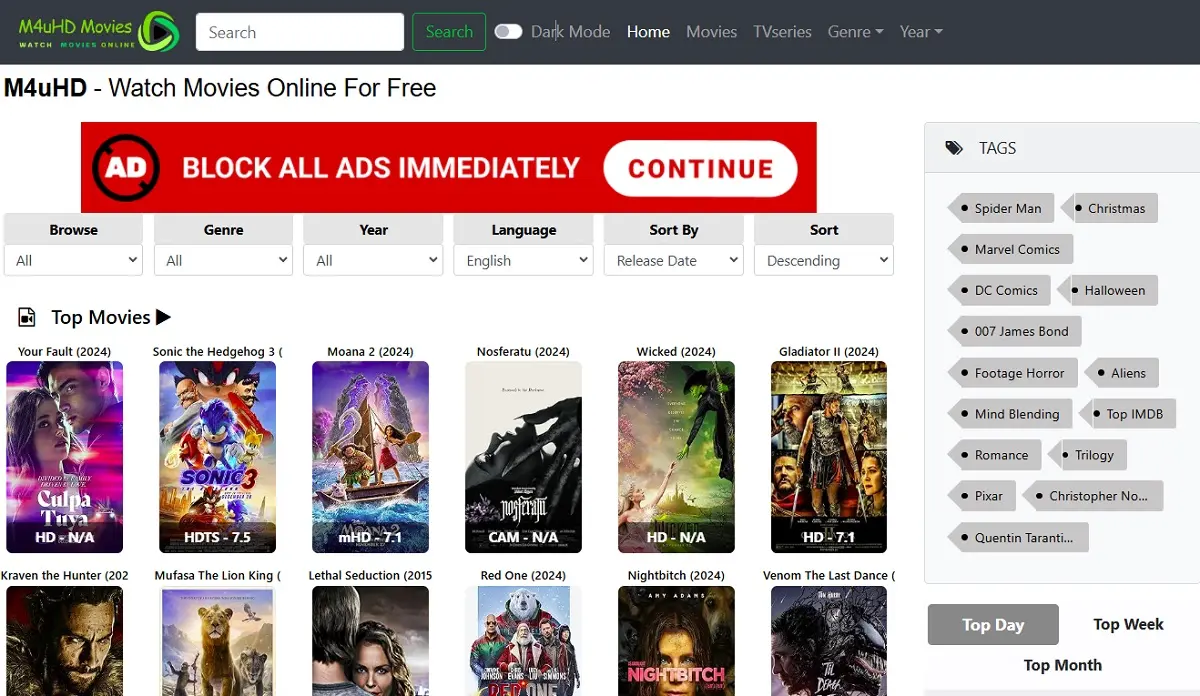Open the Gladiator II (2024) poster
The height and width of the screenshot is (696, 1200).
point(828,457)
